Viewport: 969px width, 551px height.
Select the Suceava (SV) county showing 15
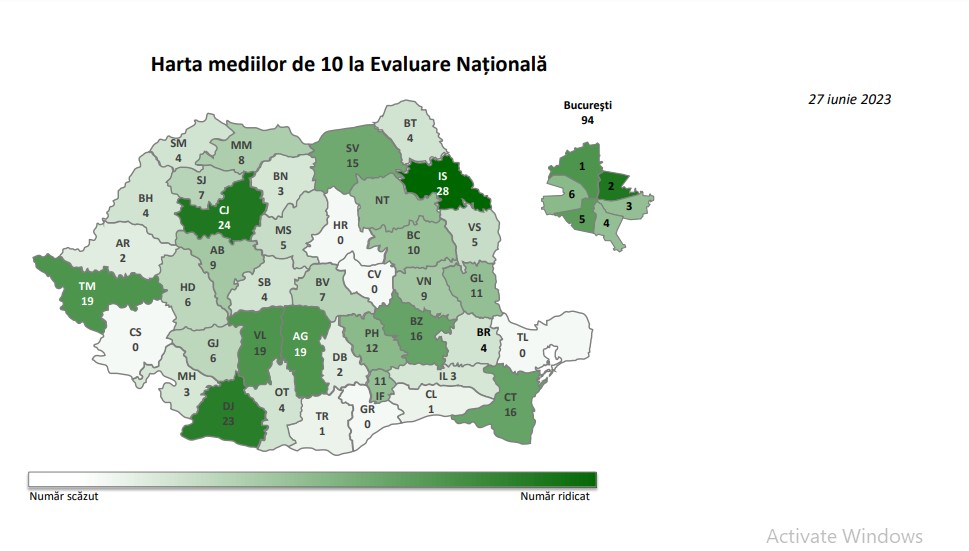tap(352, 155)
